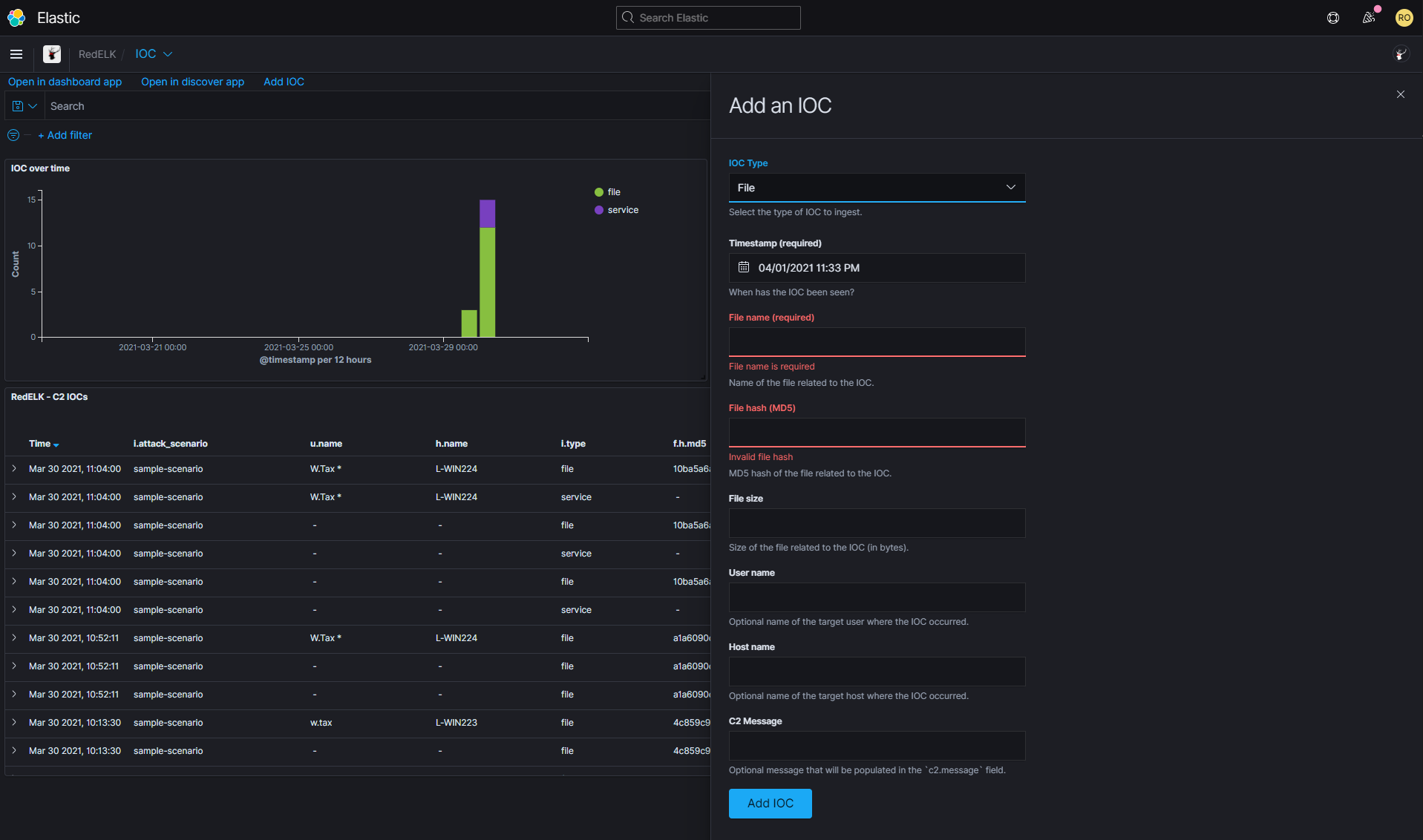This screenshot has height=840, width=1423.
Task: Click h.name column header
Action: point(451,444)
